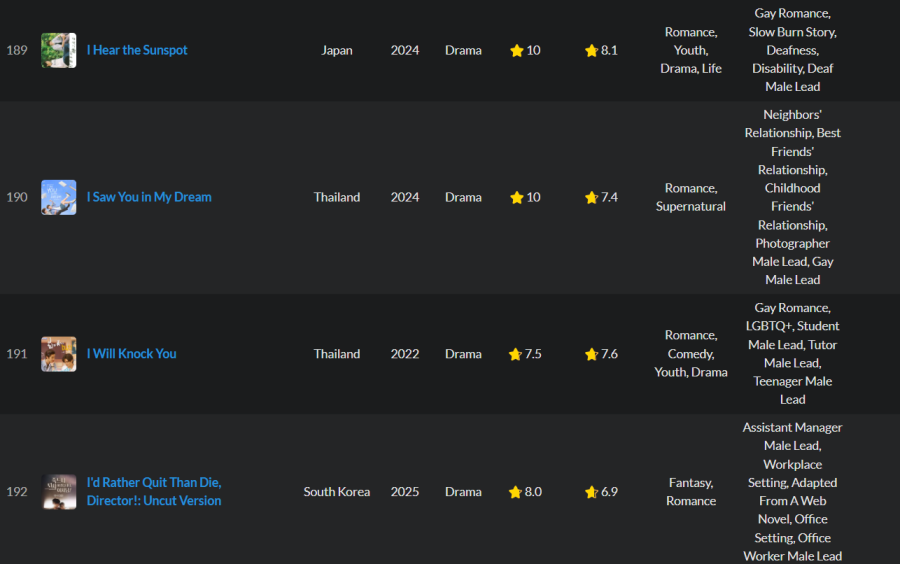This screenshot has width=900, height=564.
Task: Select row number 191
Action: pos(17,354)
